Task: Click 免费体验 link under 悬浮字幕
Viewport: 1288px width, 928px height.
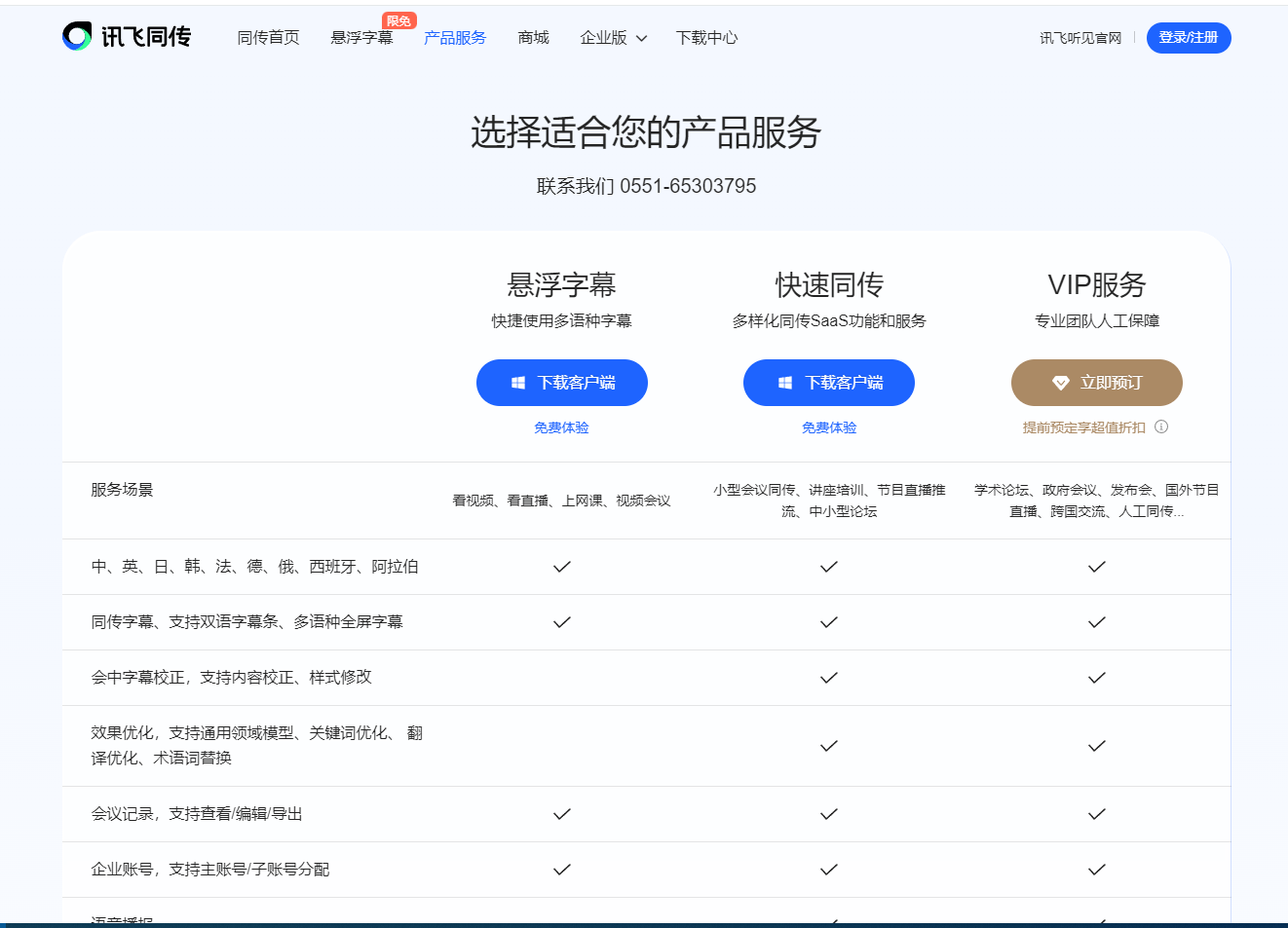Action: coord(561,427)
